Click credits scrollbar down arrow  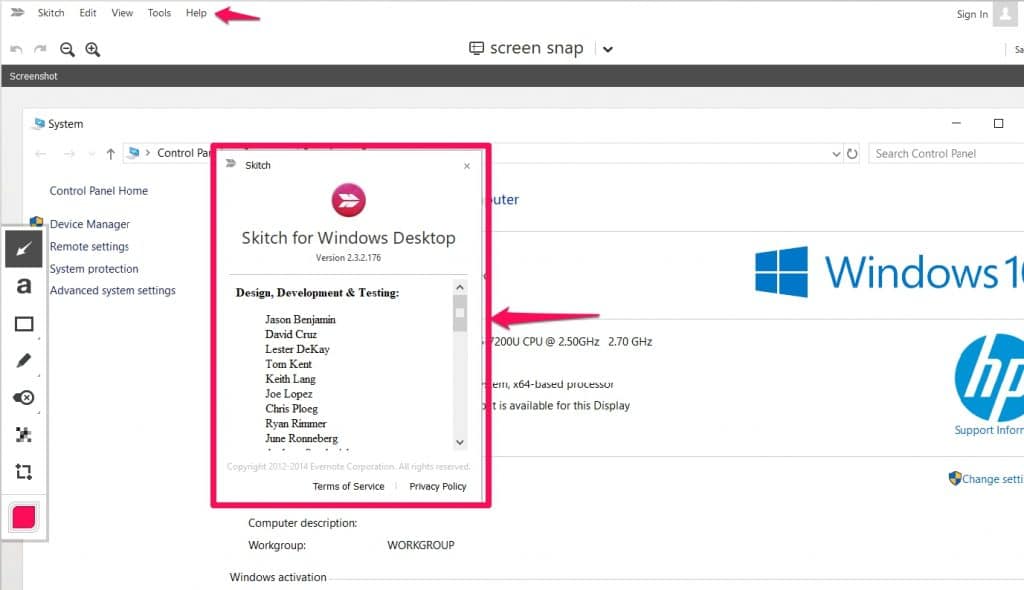point(460,442)
